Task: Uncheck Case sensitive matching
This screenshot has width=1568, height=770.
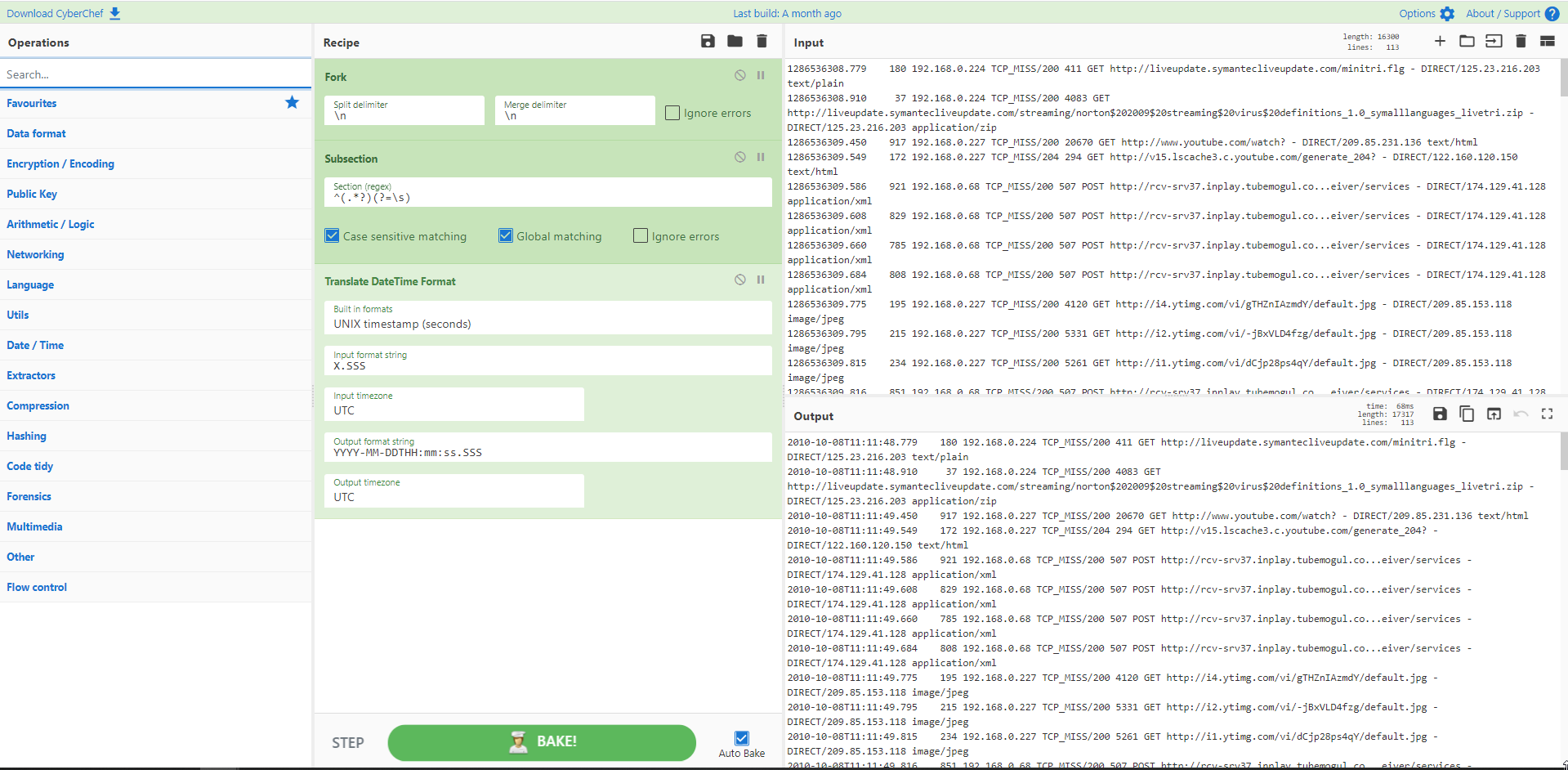Action: point(332,235)
